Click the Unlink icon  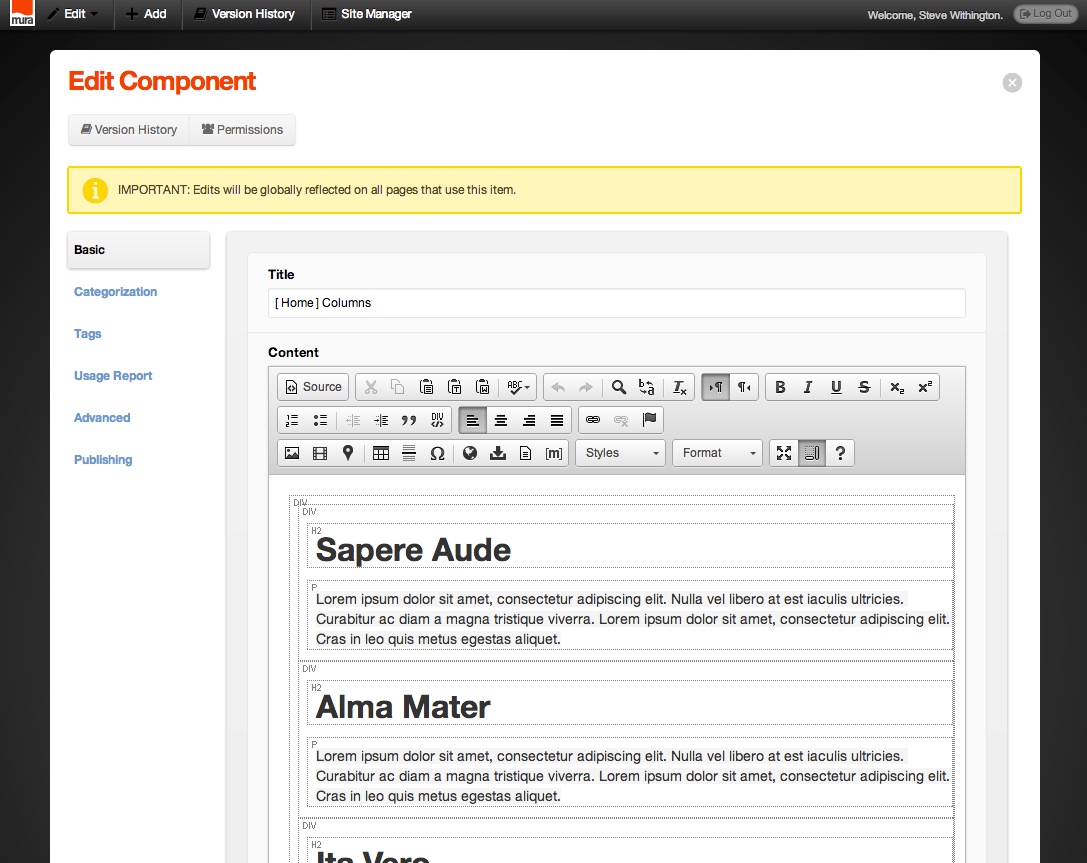620,420
